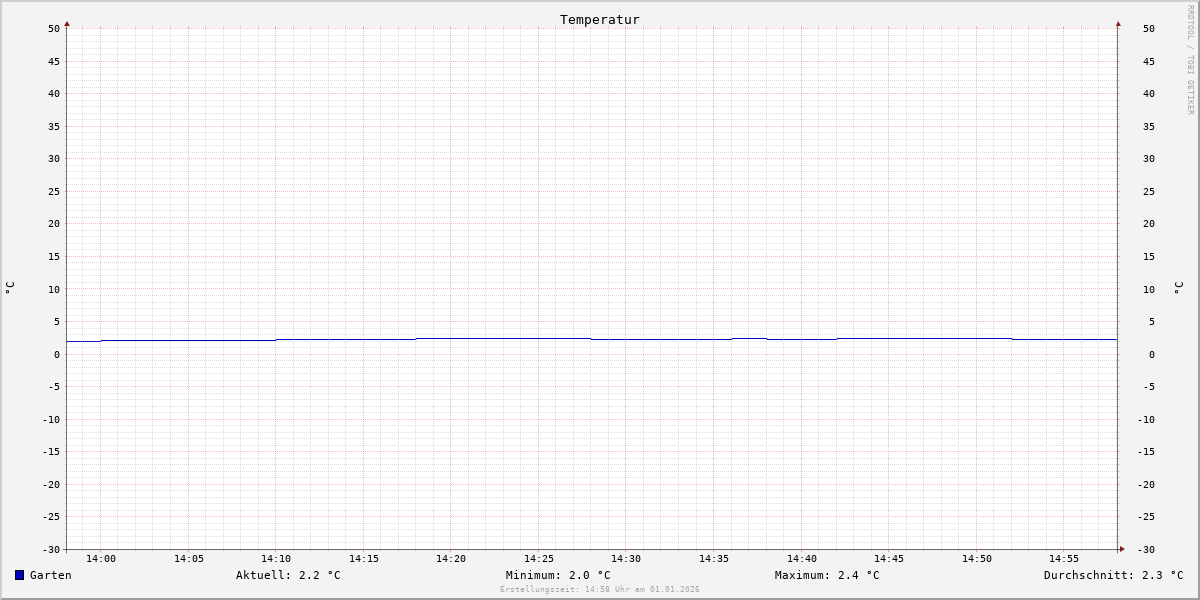This screenshot has width=1200, height=600.
Task: Click the 14:50 time axis label
Action: point(977,559)
